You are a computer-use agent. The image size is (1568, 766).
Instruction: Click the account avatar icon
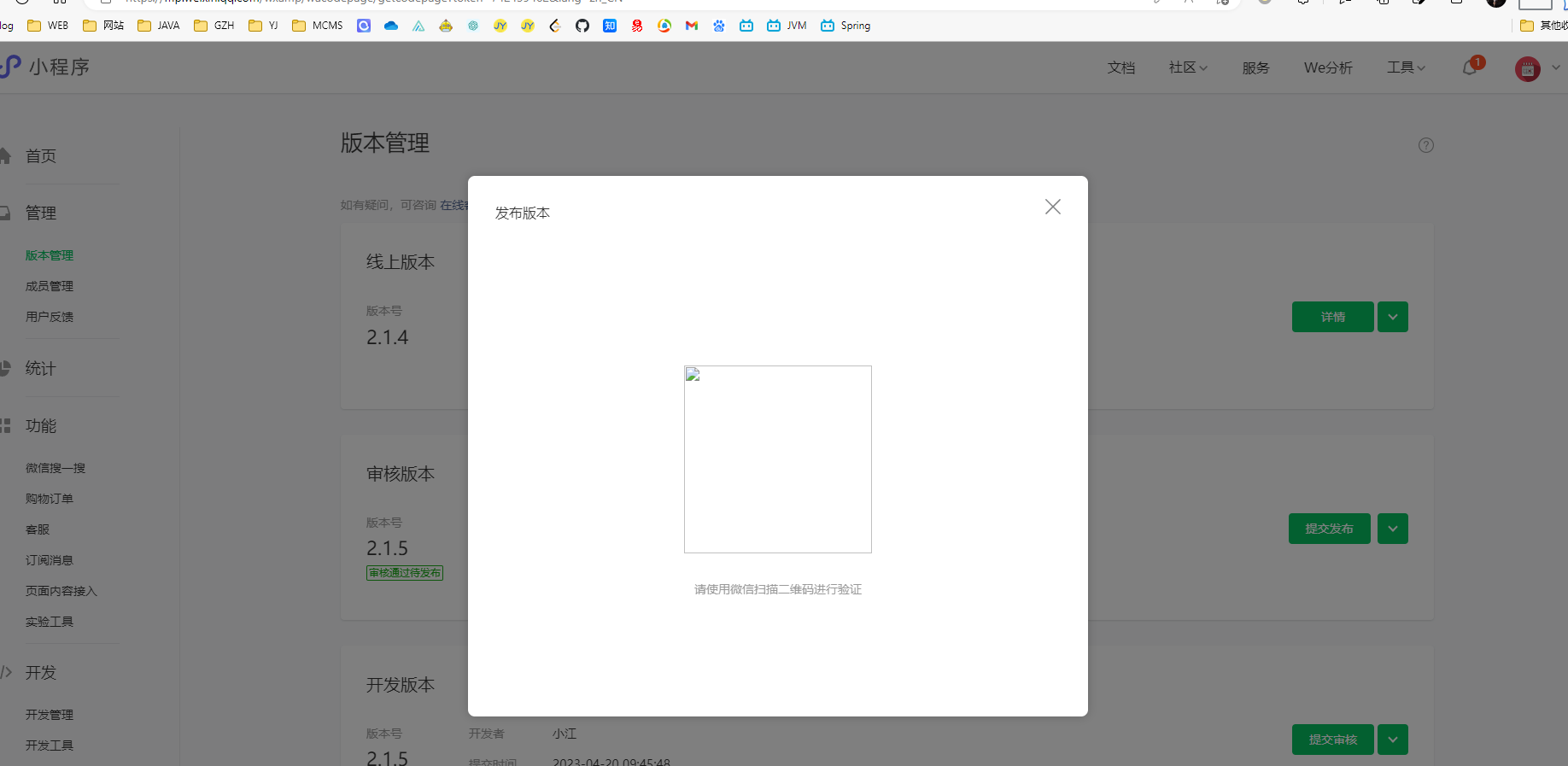click(x=1528, y=68)
